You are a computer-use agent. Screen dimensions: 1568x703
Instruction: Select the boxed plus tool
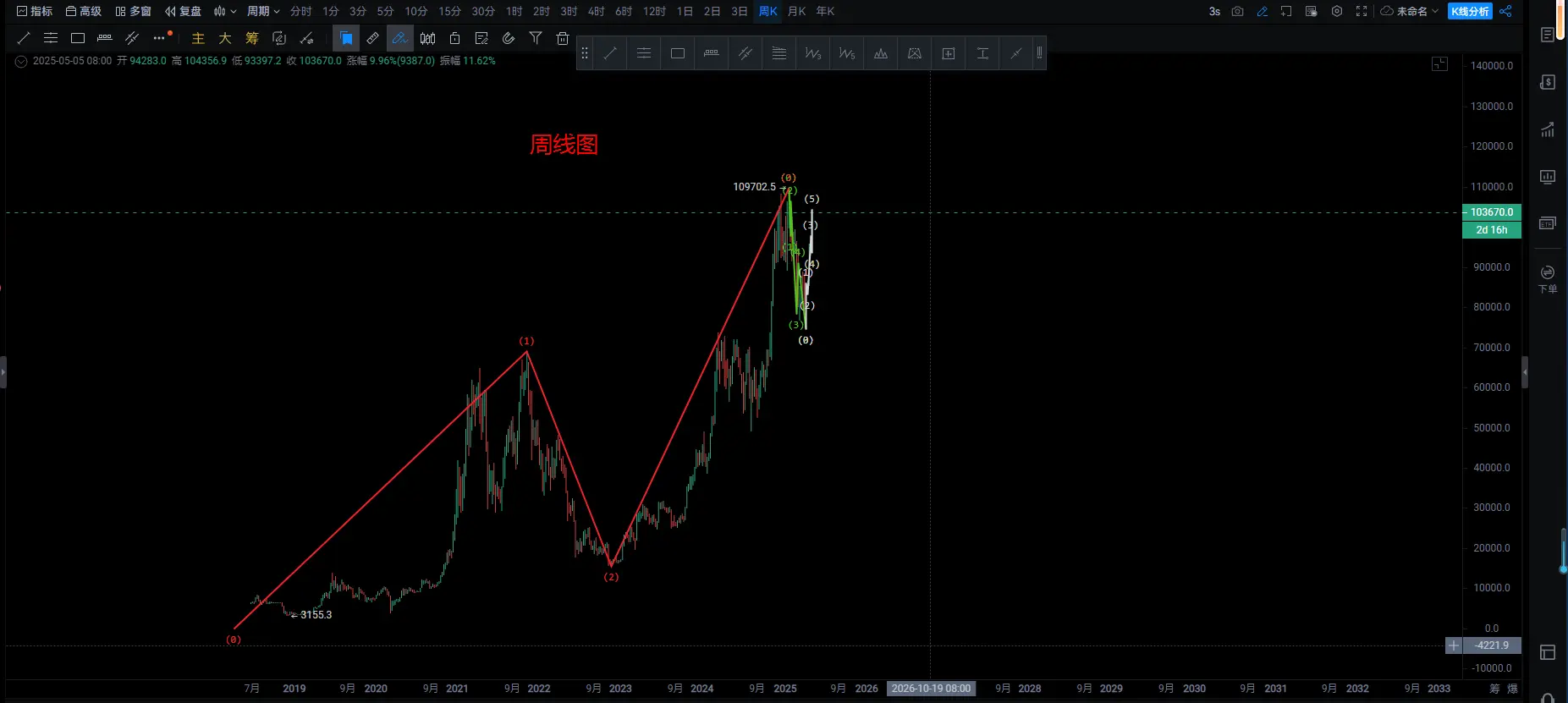[949, 53]
